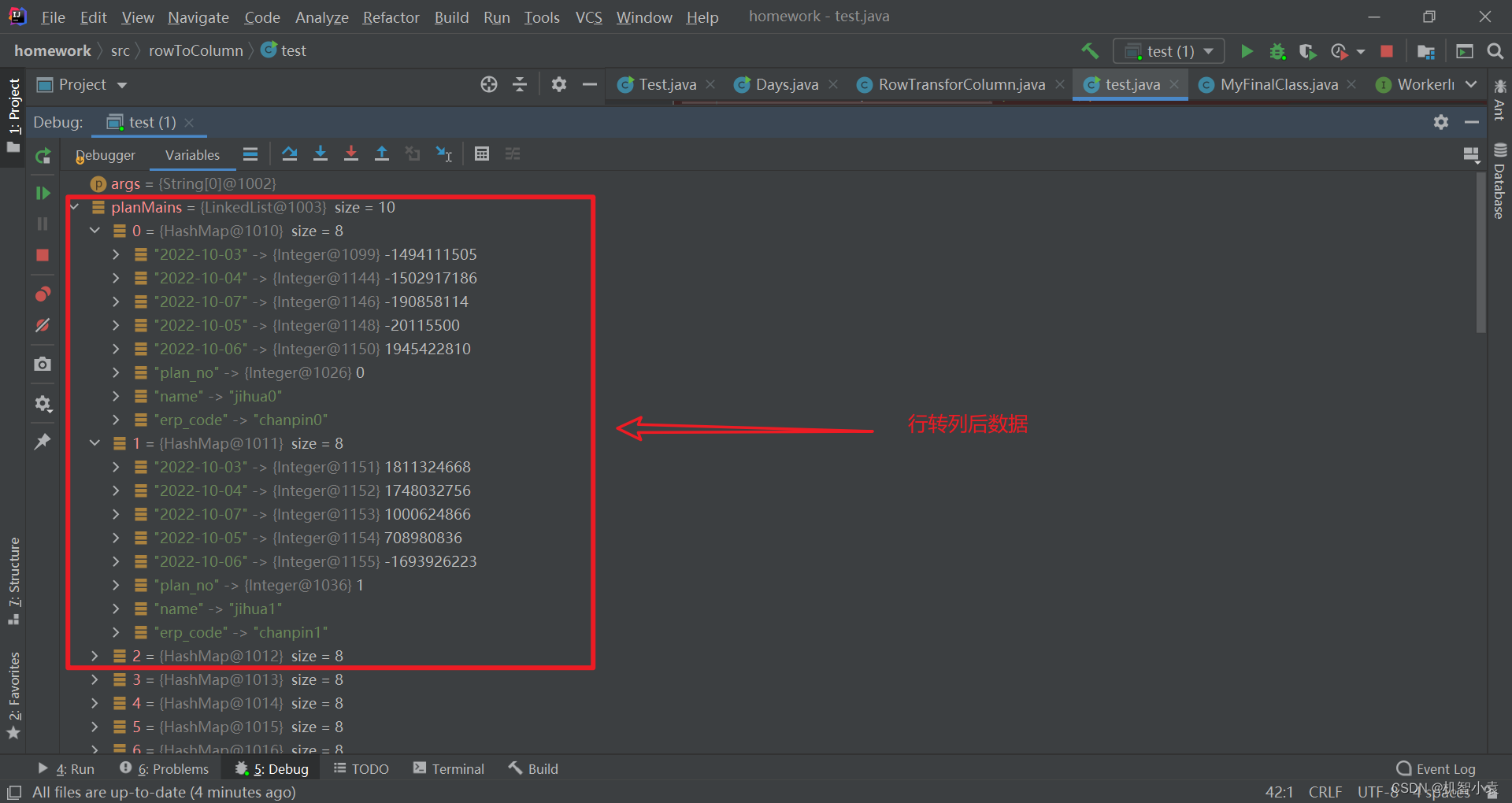The height and width of the screenshot is (803, 1512).
Task: Click Restore Layout icon in debugger
Action: (1471, 154)
